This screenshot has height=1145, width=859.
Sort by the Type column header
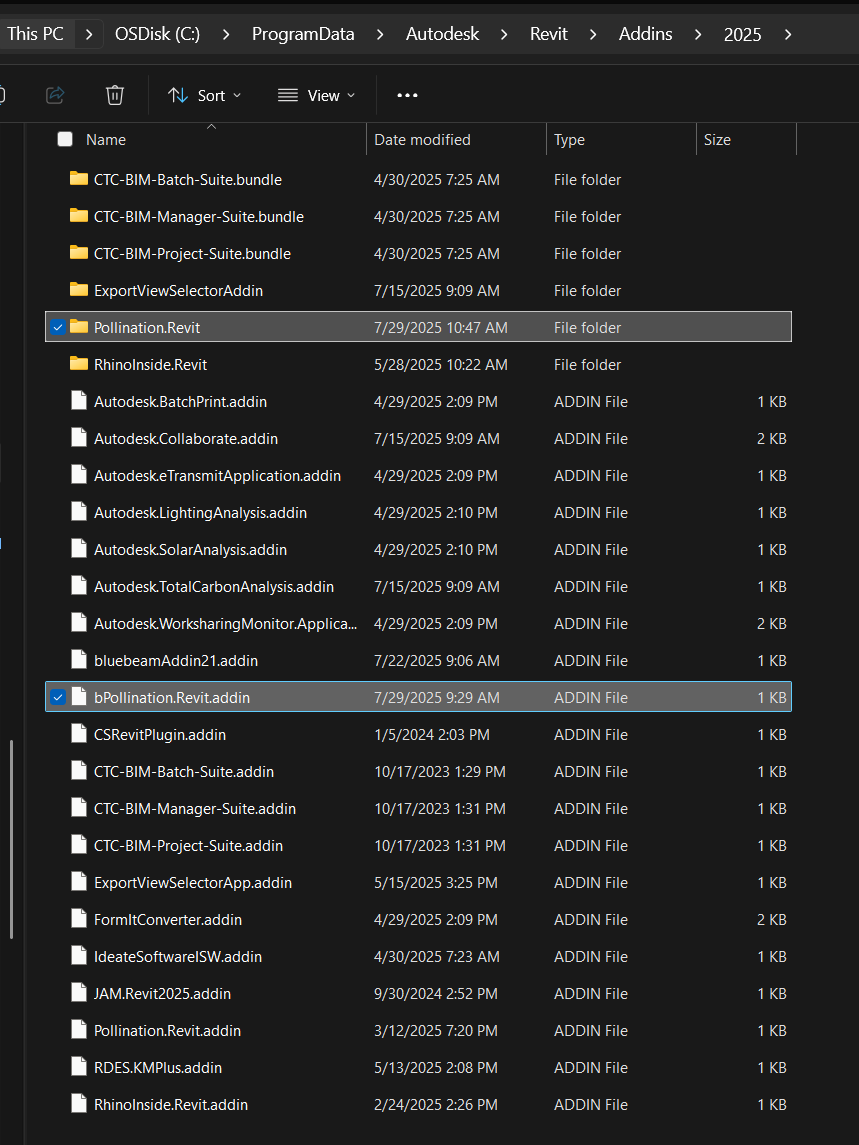569,139
